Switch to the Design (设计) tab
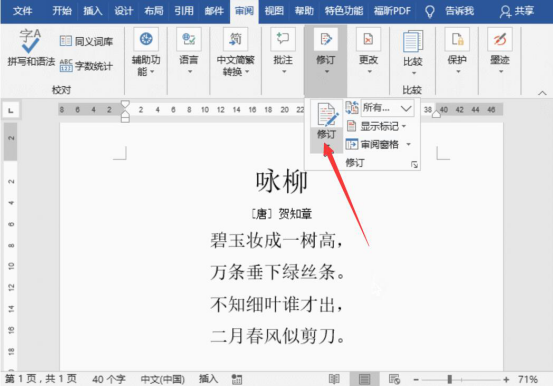The width and height of the screenshot is (554, 387). point(123,11)
